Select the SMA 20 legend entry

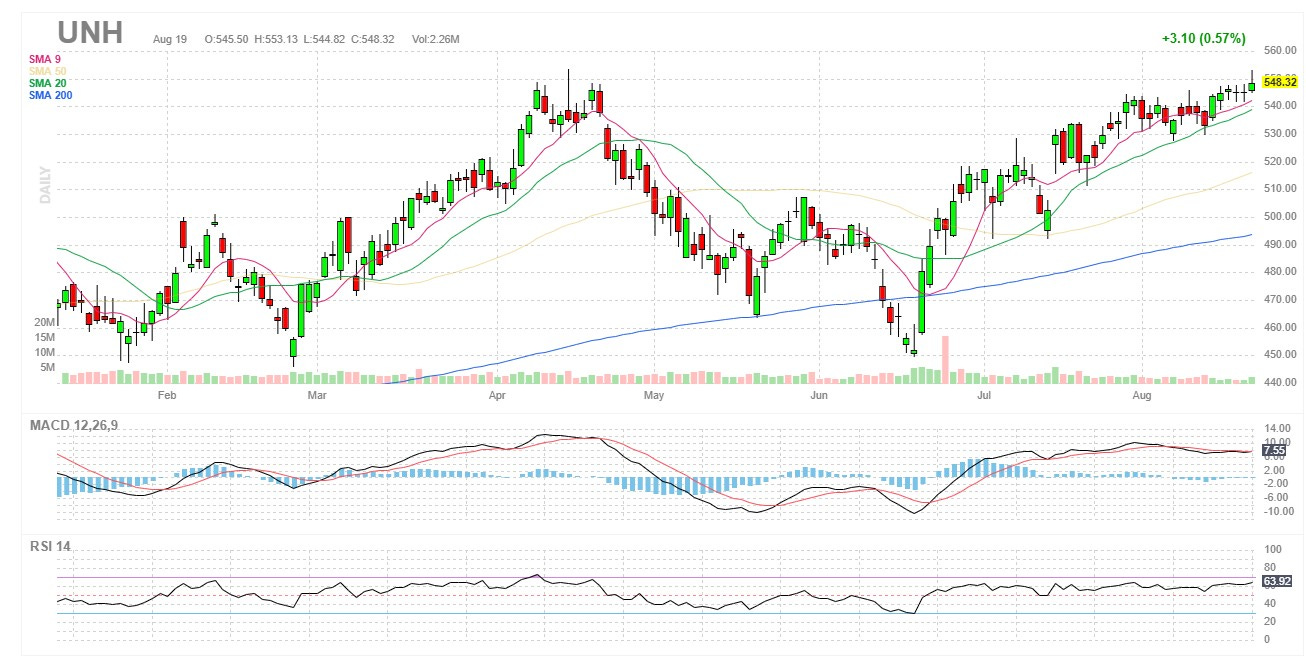click(48, 83)
